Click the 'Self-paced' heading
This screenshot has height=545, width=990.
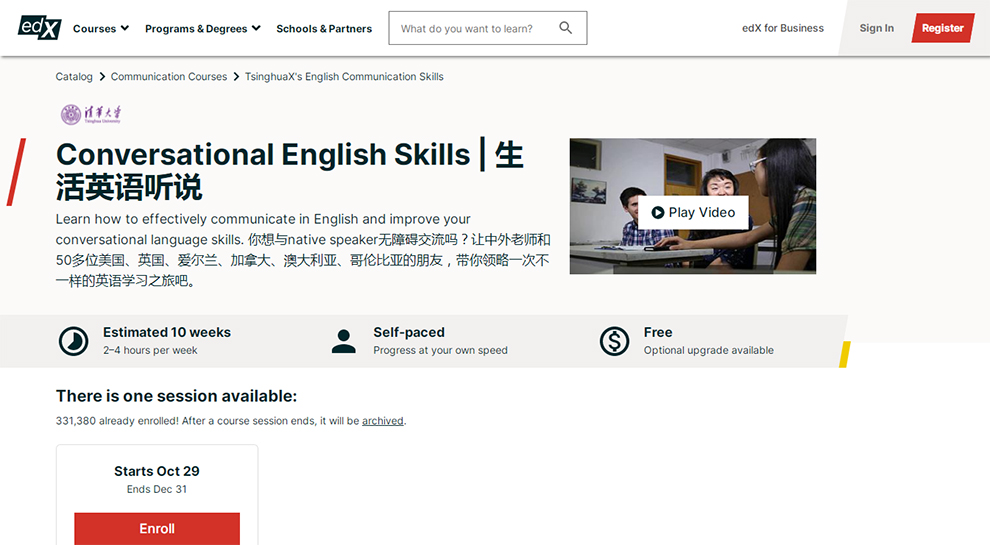click(x=409, y=332)
